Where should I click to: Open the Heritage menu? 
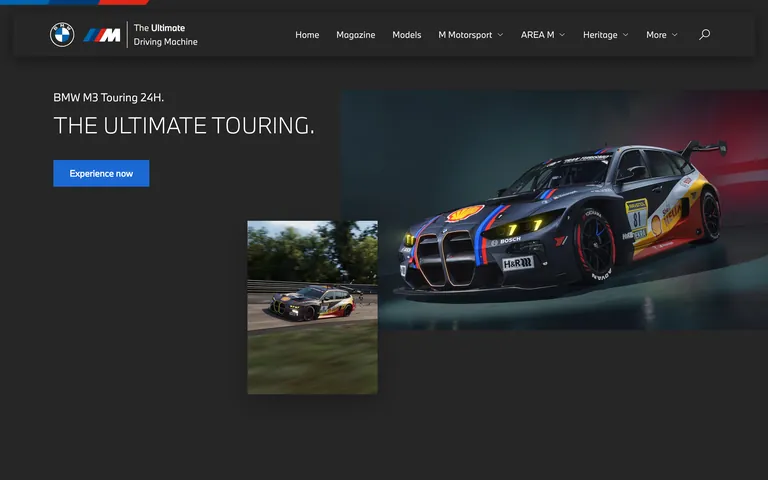(600, 35)
